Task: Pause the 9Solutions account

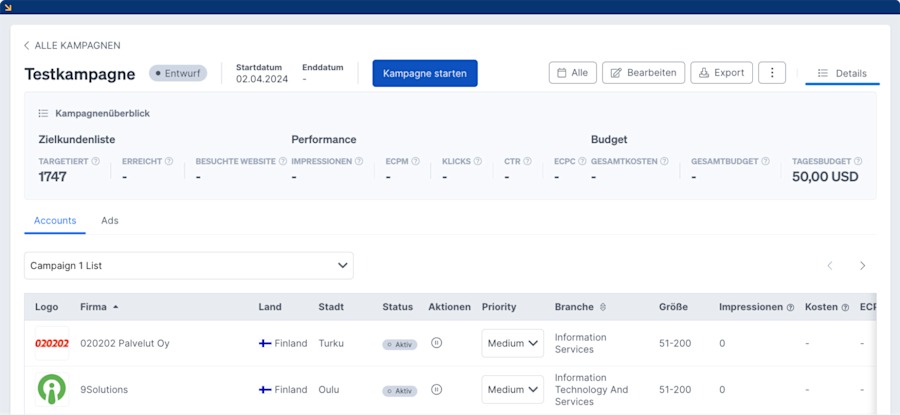Action: pyautogui.click(x=436, y=390)
